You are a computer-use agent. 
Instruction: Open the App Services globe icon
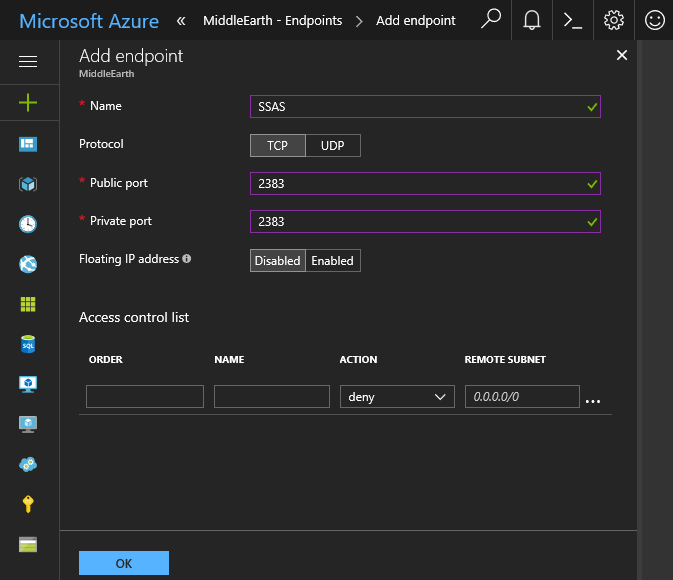tap(28, 264)
